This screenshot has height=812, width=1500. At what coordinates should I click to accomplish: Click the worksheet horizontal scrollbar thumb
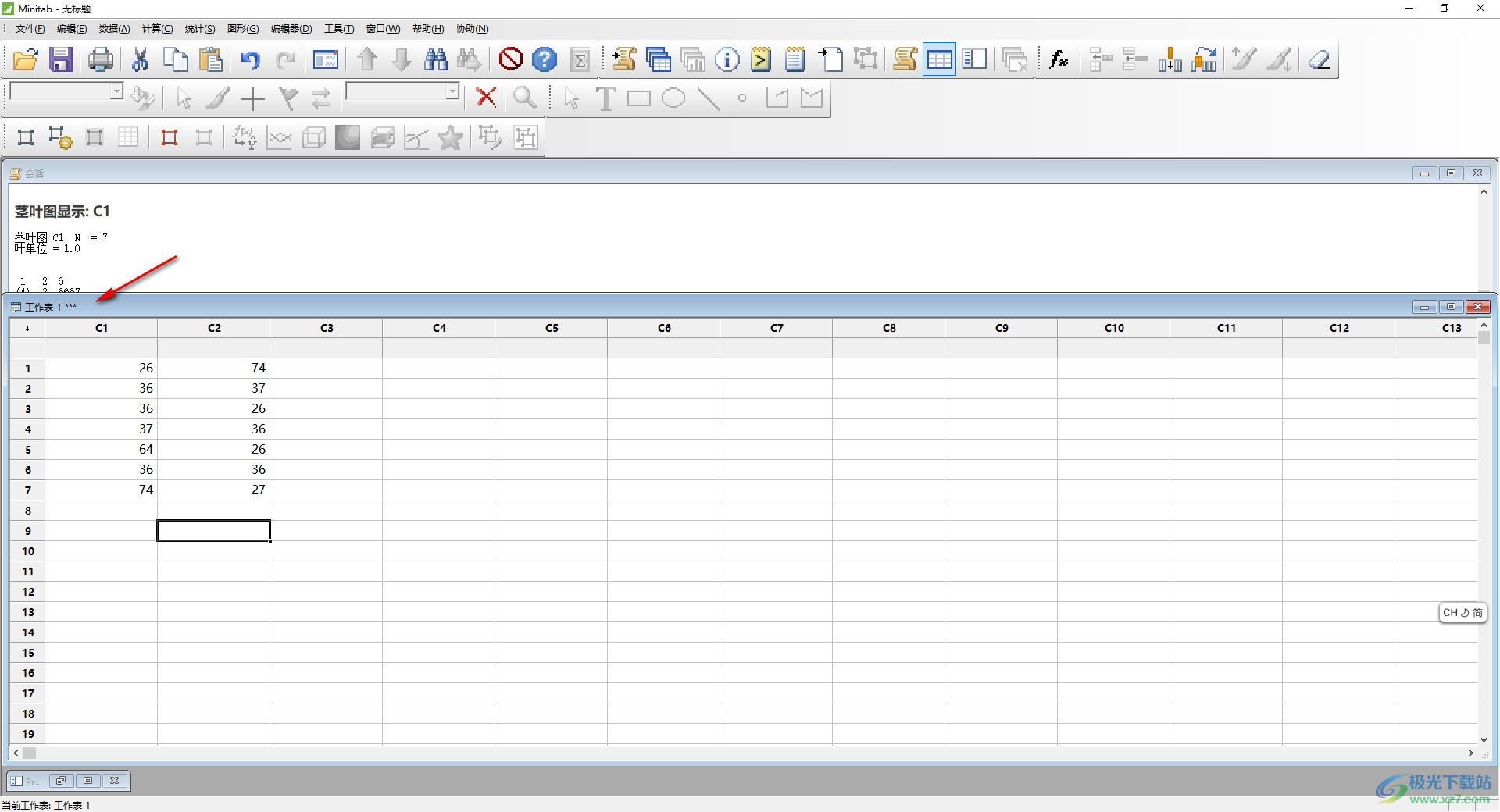[30, 753]
